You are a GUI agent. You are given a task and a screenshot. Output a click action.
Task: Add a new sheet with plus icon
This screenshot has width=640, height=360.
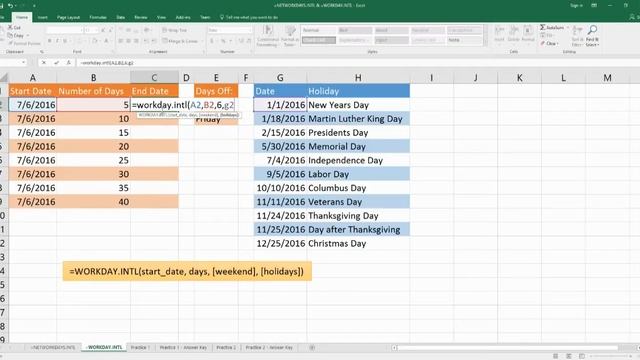[x=312, y=347]
